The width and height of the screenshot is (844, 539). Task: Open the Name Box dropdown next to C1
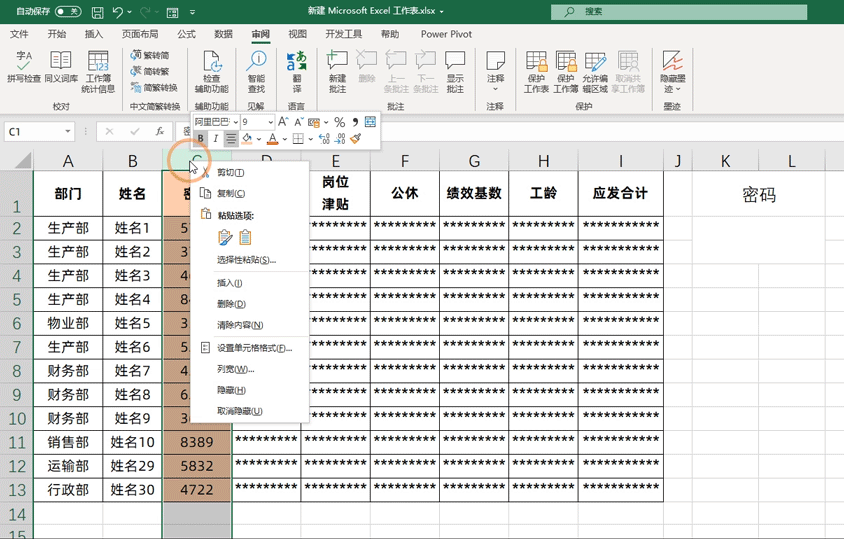tap(68, 132)
